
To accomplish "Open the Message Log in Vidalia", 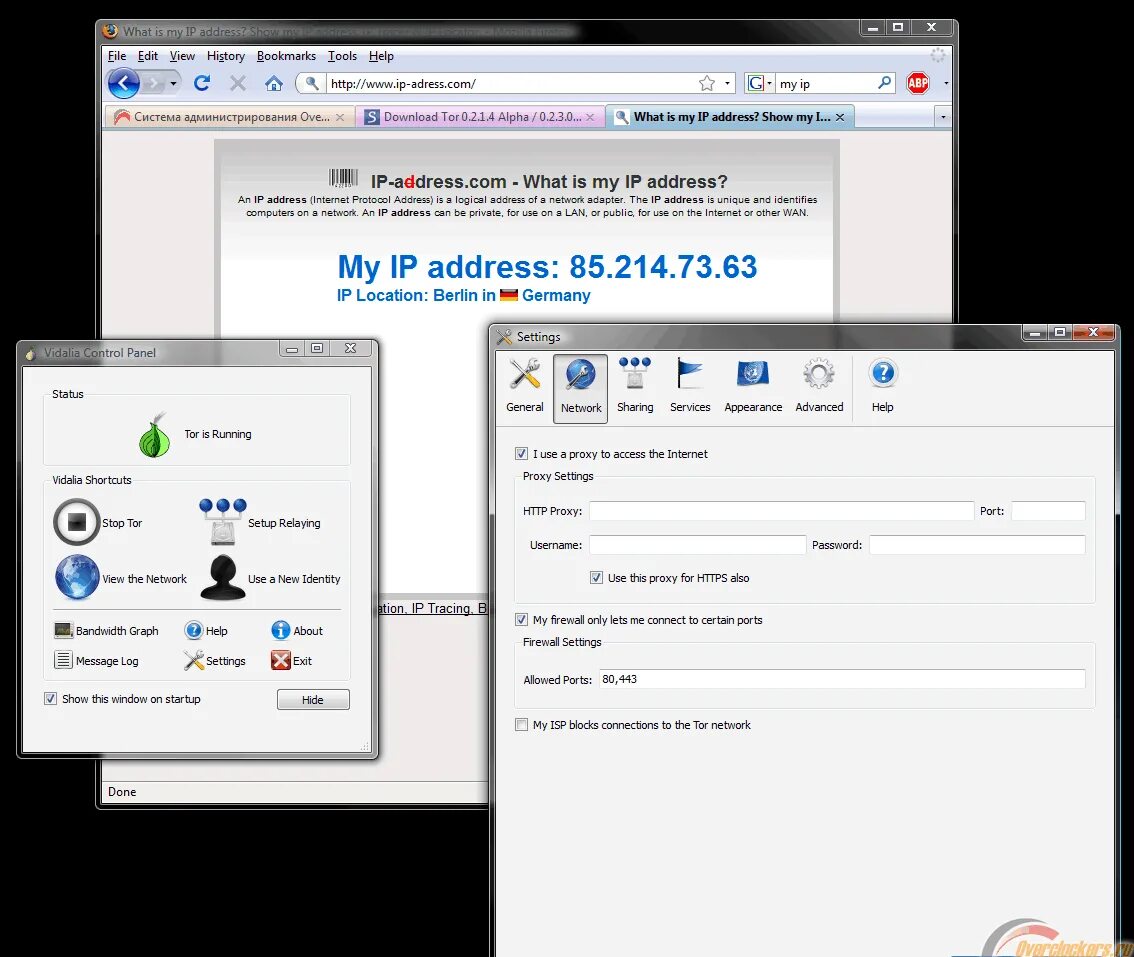I will tap(96, 660).
